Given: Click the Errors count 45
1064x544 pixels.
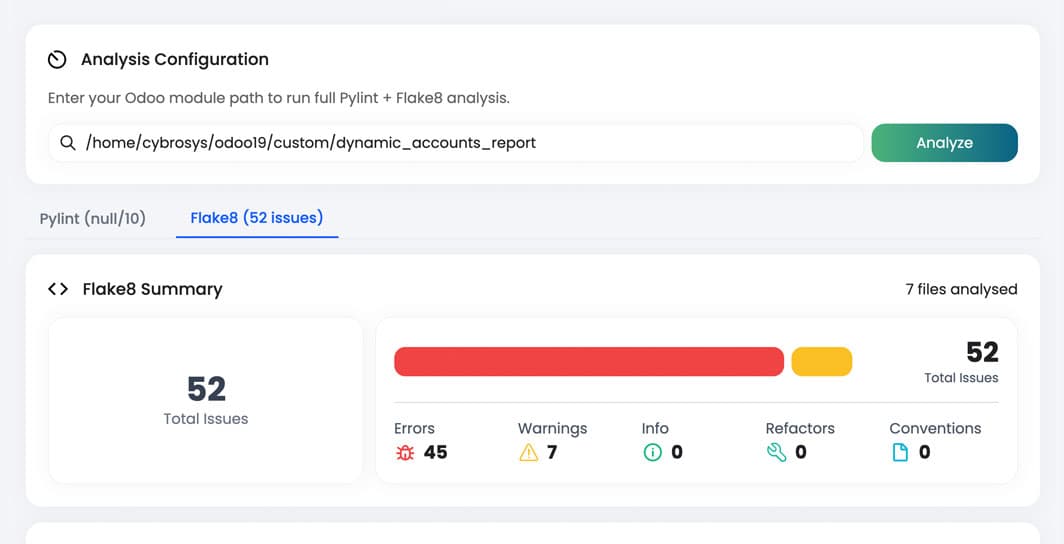Looking at the screenshot, I should [x=436, y=453].
